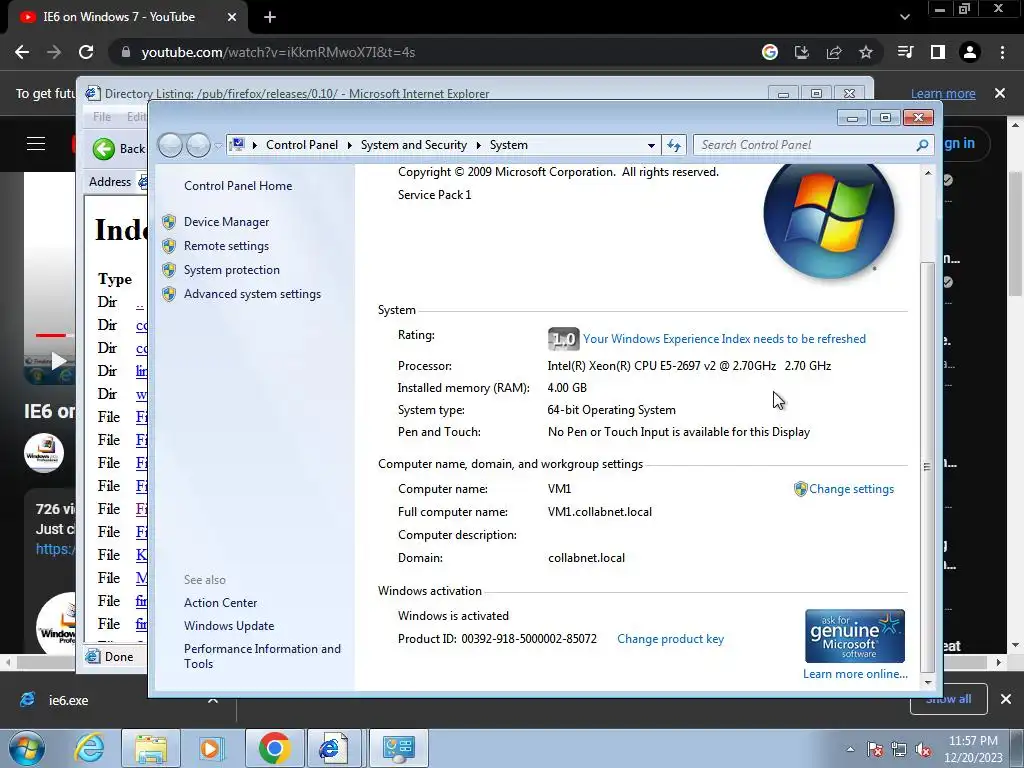This screenshot has width=1024, height=768.
Task: Click the Search Control Panel field
Action: pos(805,145)
